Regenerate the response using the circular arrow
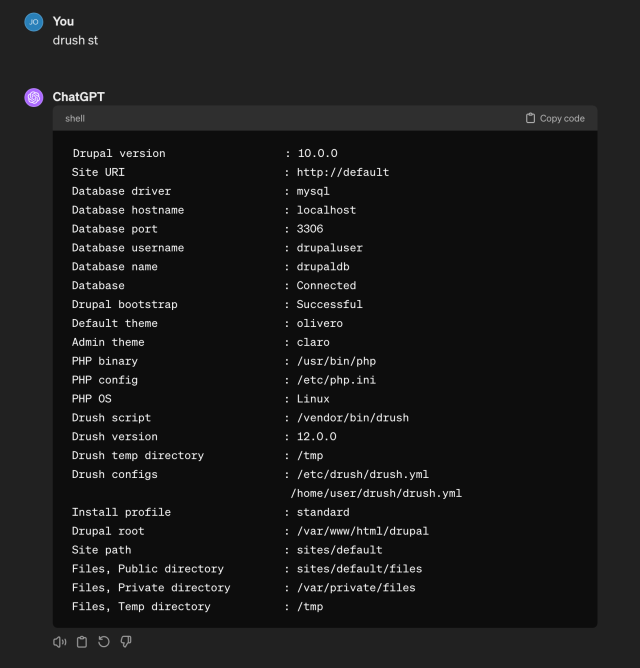Screen dimensions: 640x668 point(104,641)
